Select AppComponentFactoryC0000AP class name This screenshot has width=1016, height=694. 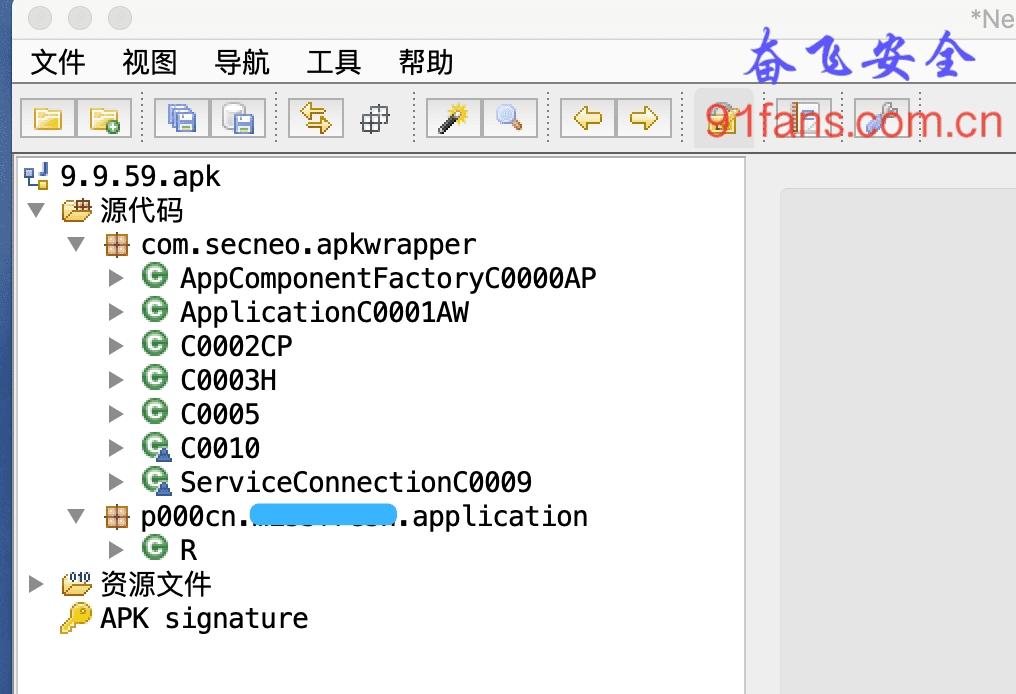[388, 279]
